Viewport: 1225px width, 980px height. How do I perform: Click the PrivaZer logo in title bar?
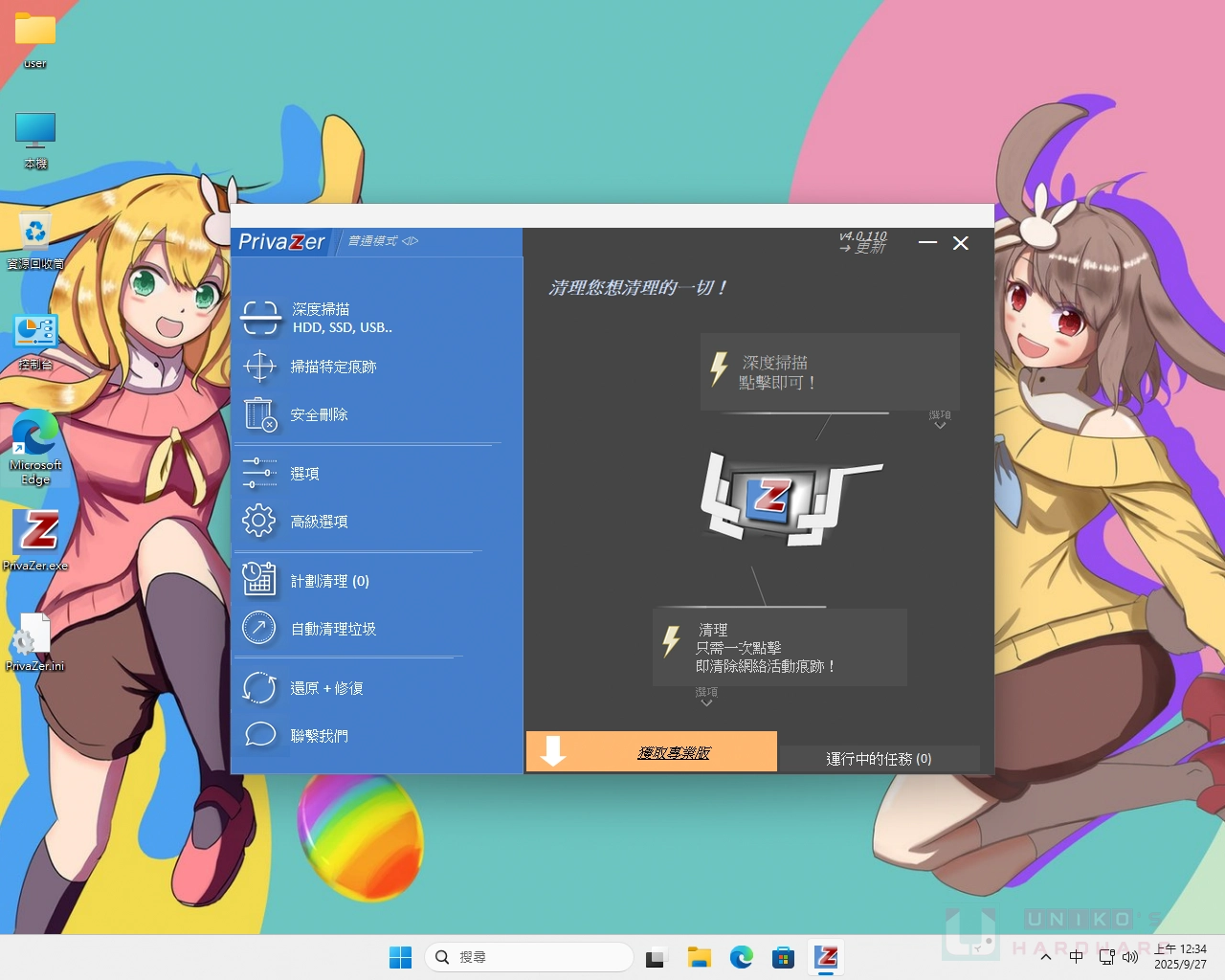click(281, 241)
